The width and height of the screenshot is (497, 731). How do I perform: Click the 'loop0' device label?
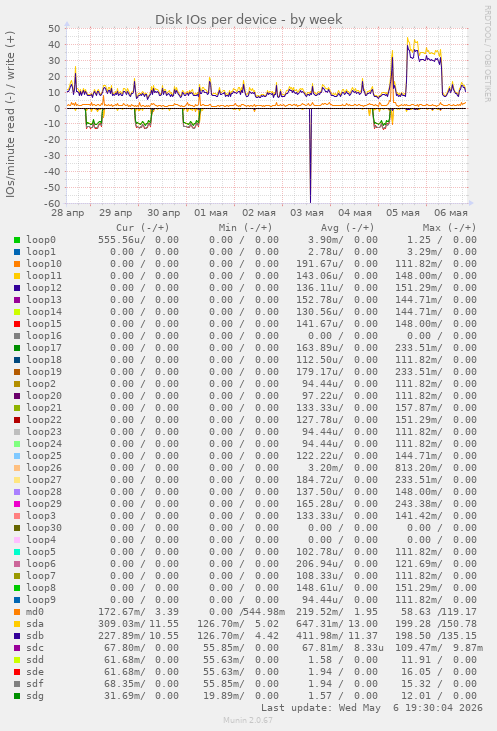click(41, 240)
